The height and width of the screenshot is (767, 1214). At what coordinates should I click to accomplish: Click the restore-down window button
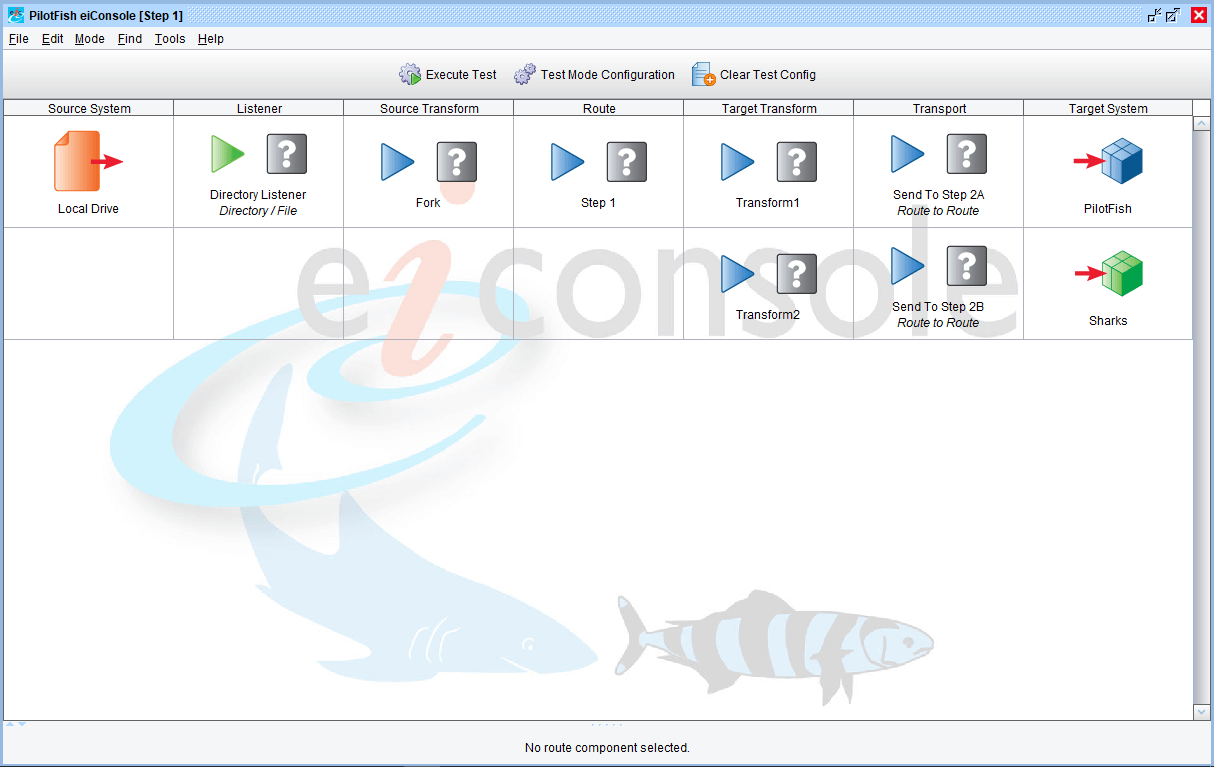coord(1155,15)
